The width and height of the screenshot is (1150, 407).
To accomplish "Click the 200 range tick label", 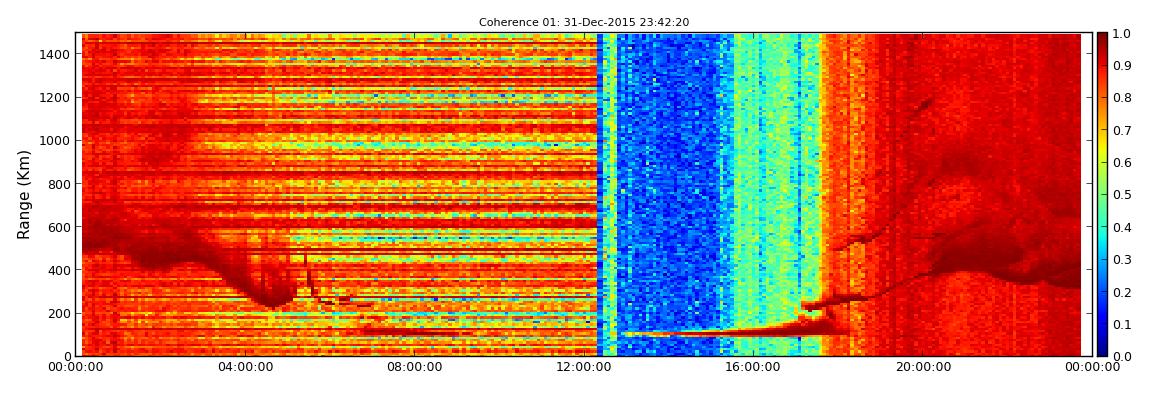I will click(60, 314).
